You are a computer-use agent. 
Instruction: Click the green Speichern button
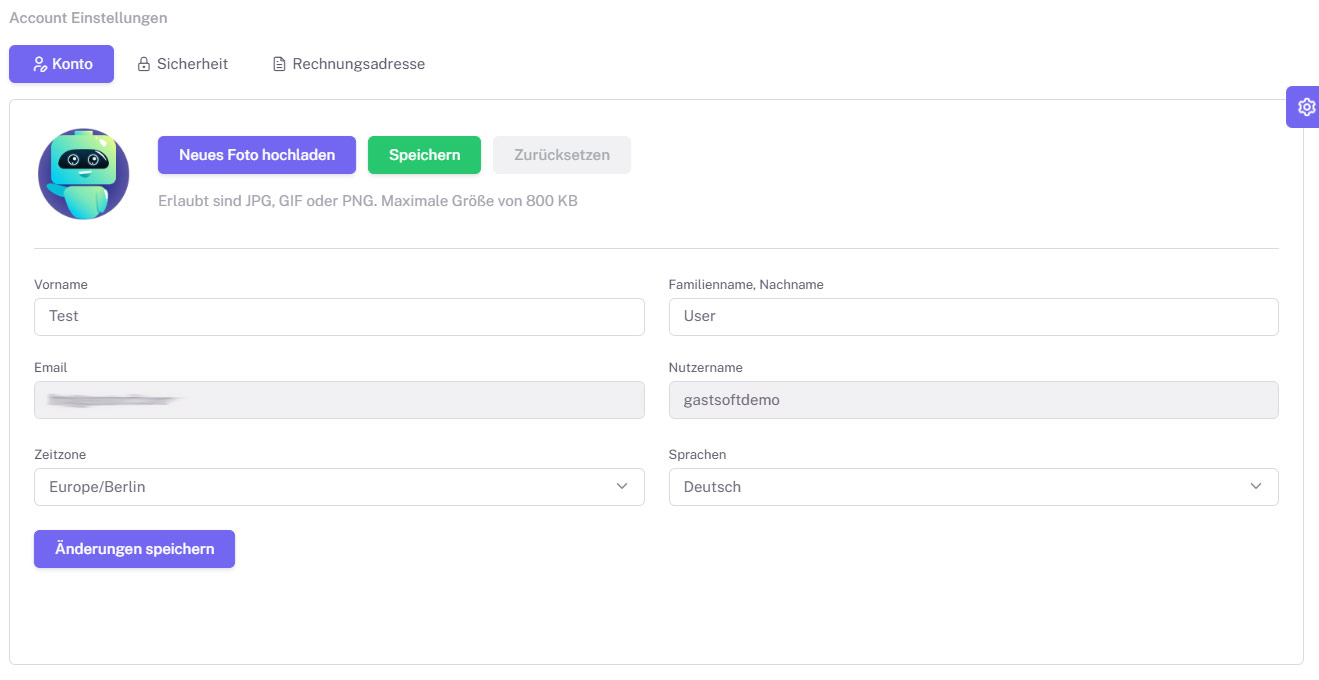click(x=424, y=155)
